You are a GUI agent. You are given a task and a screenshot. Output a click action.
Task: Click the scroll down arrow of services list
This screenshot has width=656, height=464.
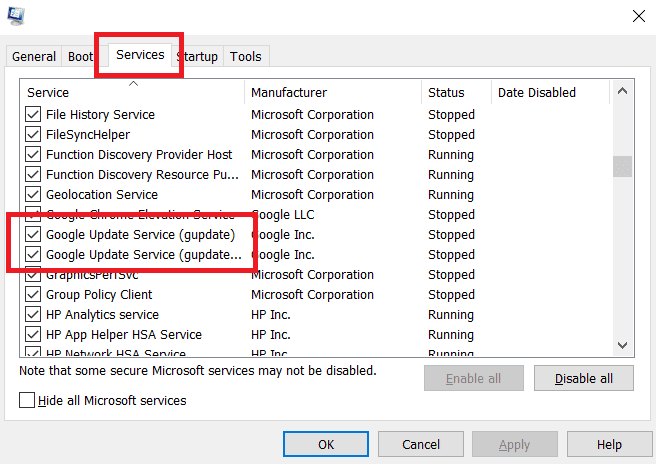(622, 345)
